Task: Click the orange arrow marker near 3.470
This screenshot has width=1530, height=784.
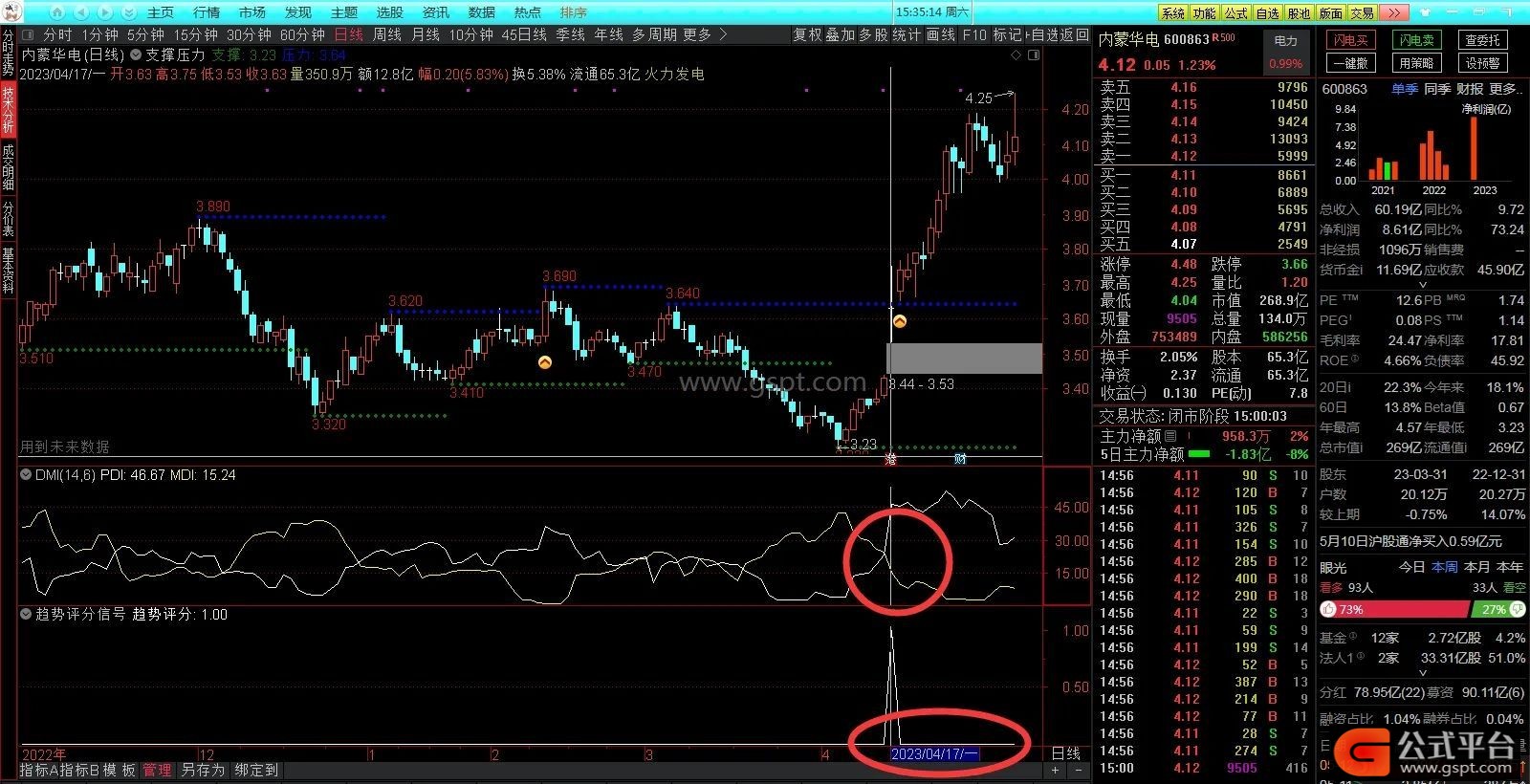Action: click(x=544, y=362)
